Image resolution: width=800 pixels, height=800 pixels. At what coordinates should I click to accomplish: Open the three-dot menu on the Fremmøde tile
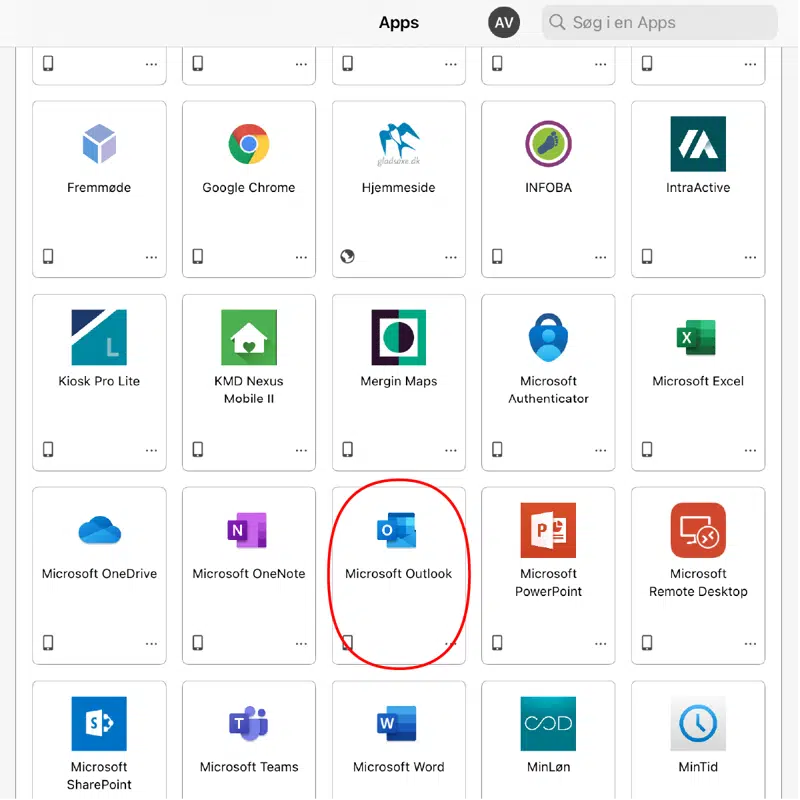pos(151,256)
